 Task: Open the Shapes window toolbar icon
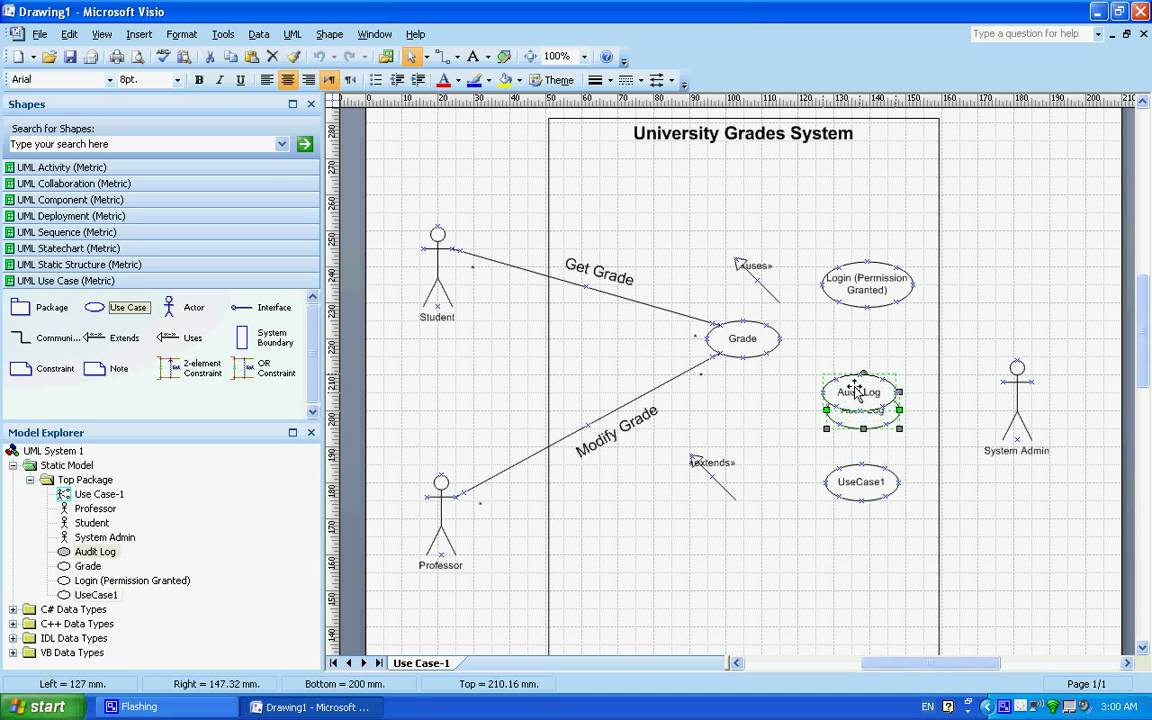pyautogui.click(x=386, y=57)
